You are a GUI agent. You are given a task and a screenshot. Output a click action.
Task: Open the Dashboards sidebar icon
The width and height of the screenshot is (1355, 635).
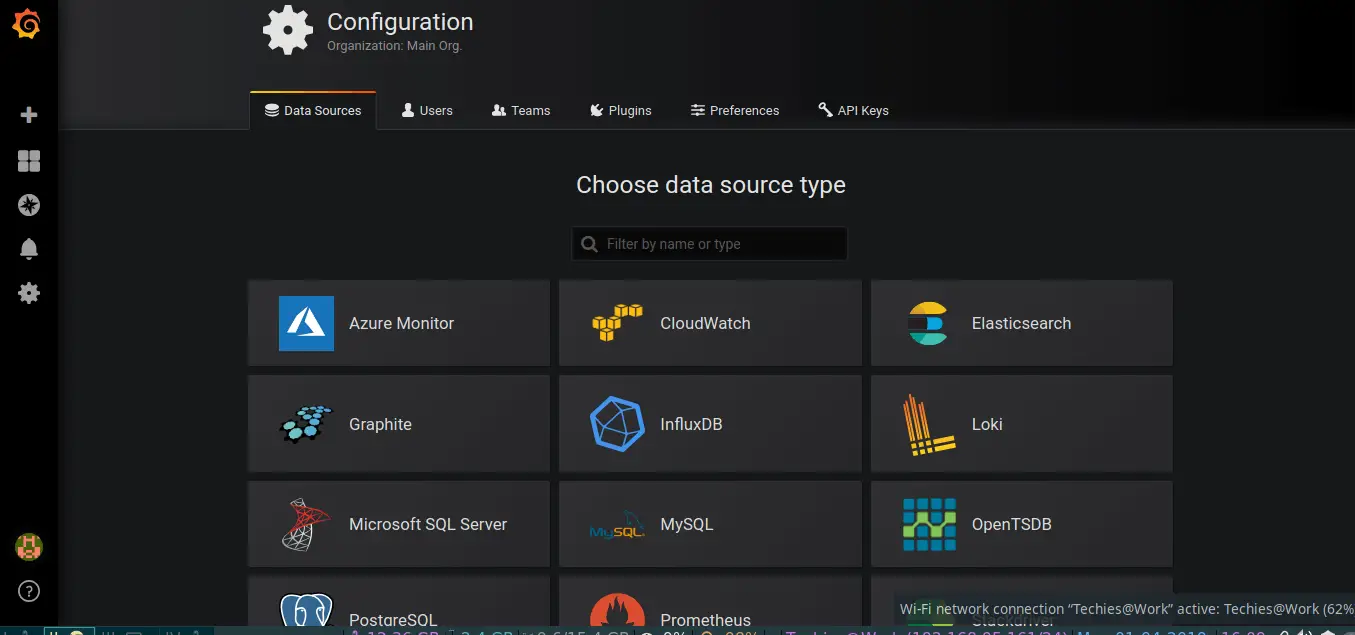(x=27, y=160)
